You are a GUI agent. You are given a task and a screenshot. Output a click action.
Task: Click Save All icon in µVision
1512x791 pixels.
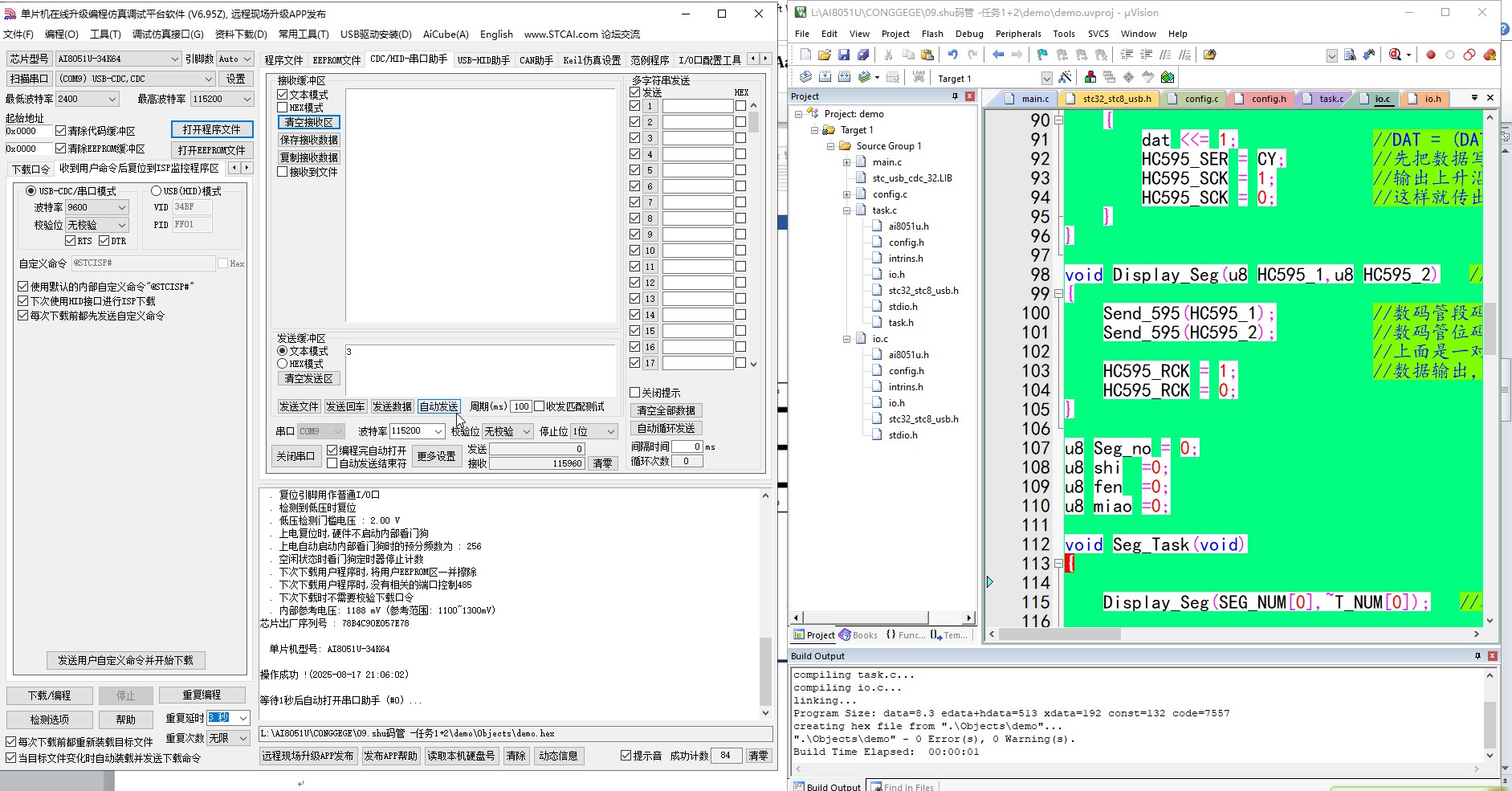coord(863,55)
